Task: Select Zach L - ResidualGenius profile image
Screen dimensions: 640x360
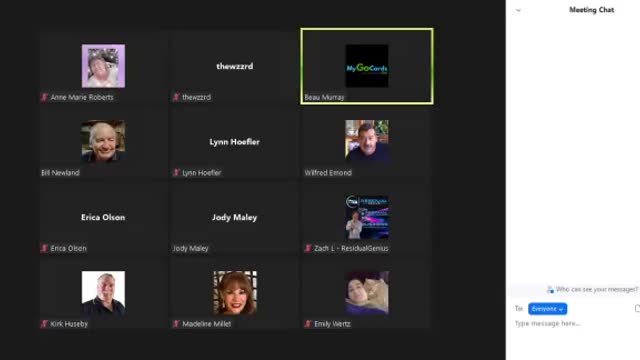Action: (x=367, y=217)
